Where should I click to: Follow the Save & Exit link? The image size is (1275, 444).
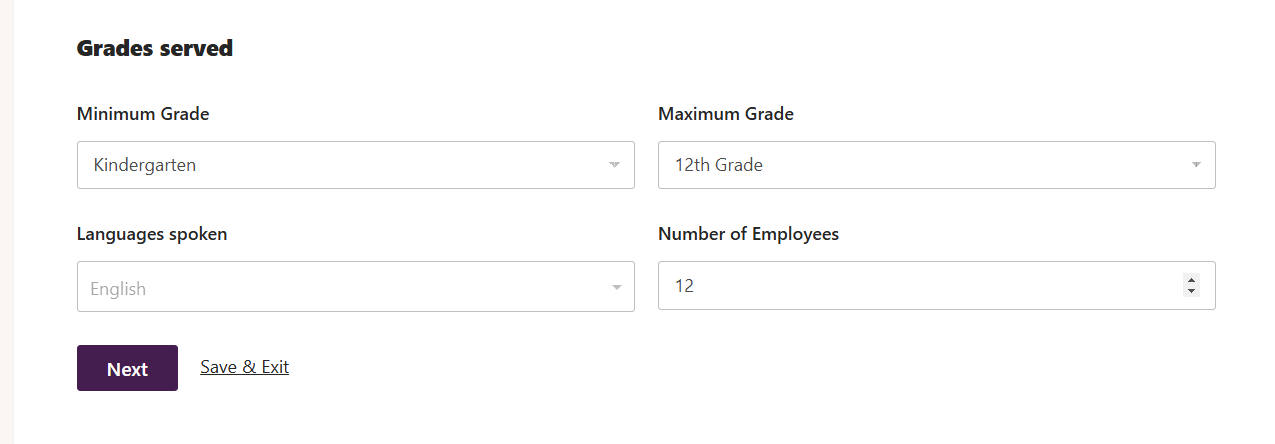coord(244,367)
